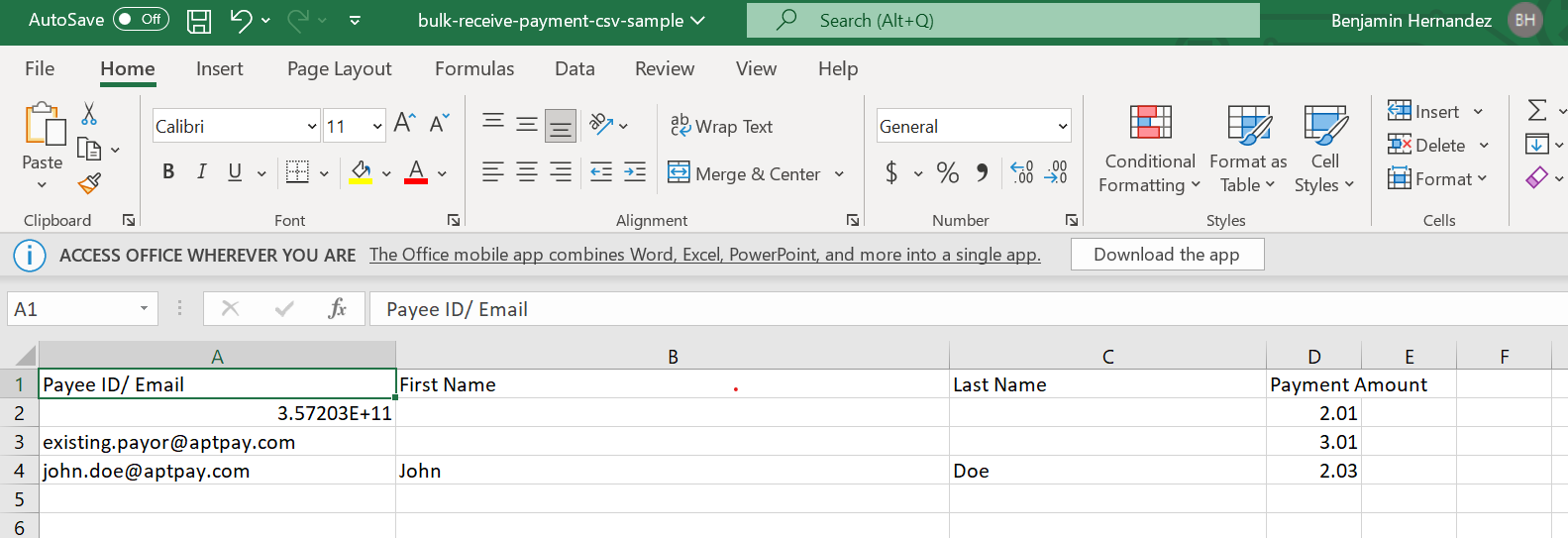
Task: Switch to the Formulas ribbon tab
Action: 473,68
